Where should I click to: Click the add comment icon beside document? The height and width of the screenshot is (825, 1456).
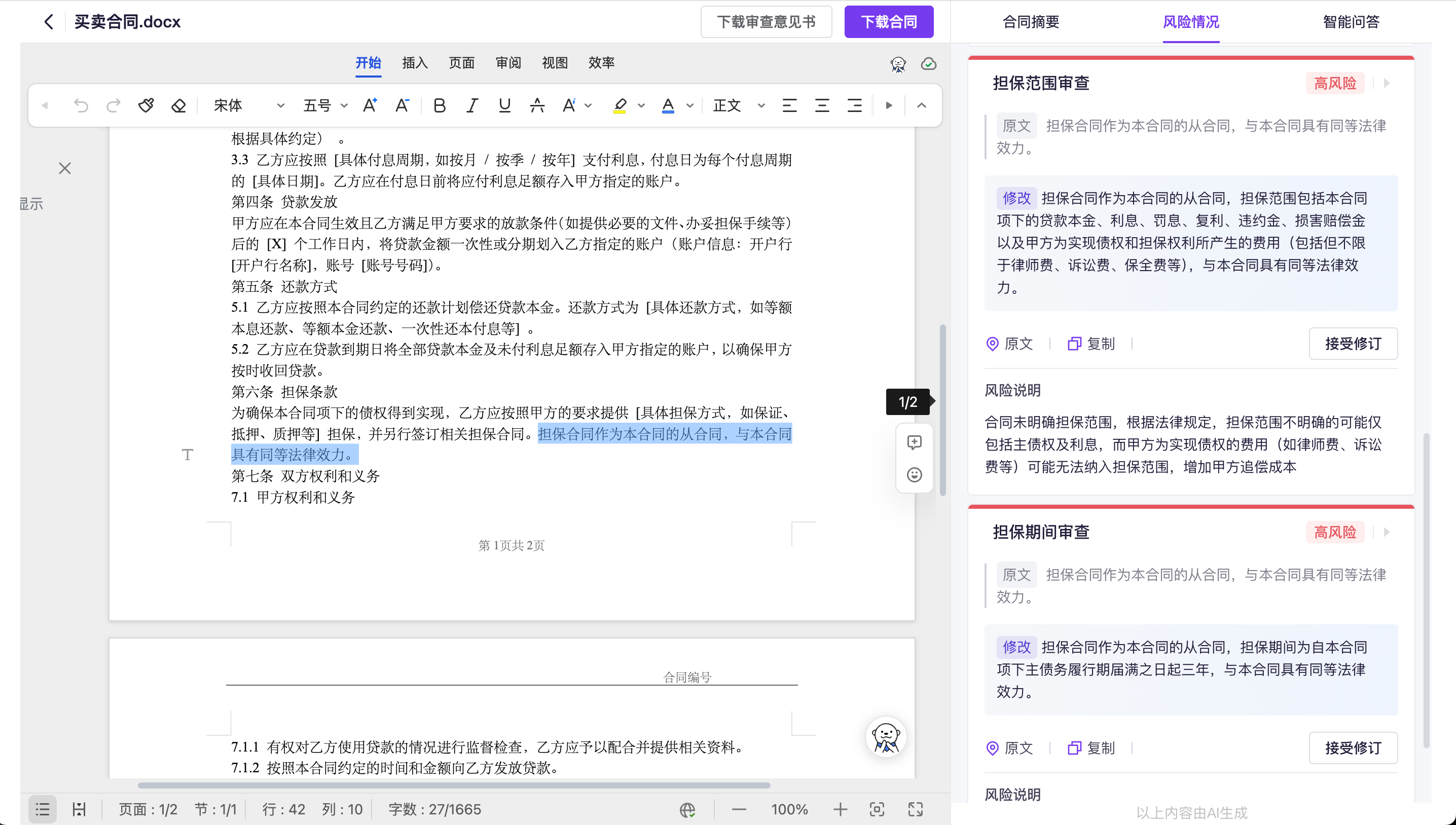pyautogui.click(x=914, y=442)
